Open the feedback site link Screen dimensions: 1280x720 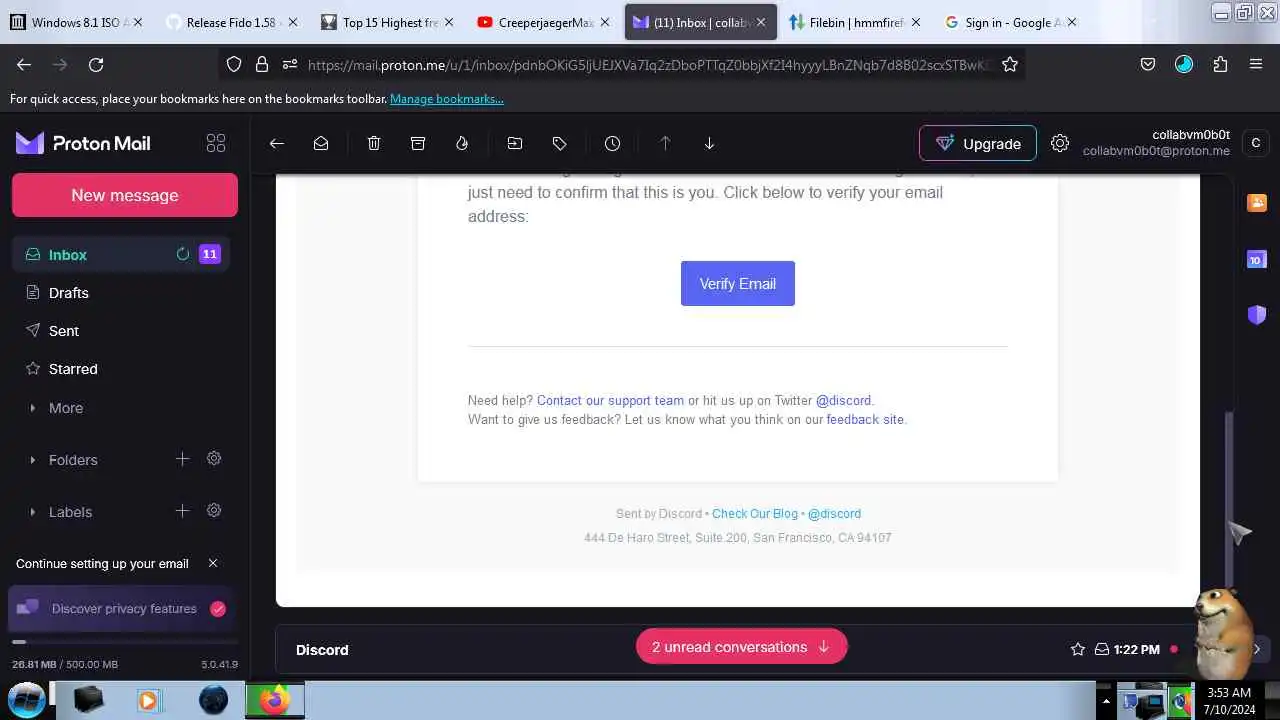pos(865,419)
